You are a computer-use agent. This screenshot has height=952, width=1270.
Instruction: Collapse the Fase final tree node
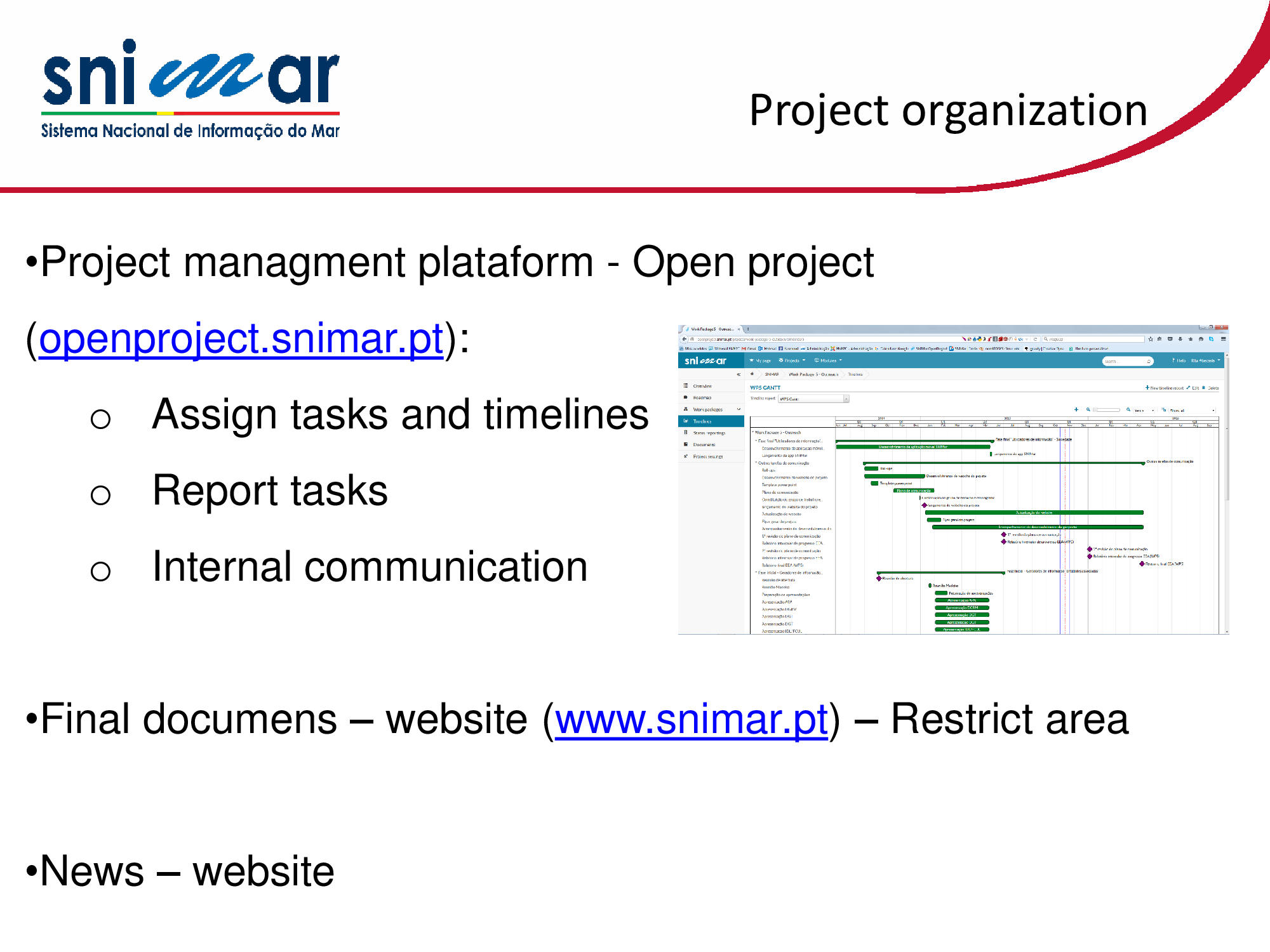(756, 440)
